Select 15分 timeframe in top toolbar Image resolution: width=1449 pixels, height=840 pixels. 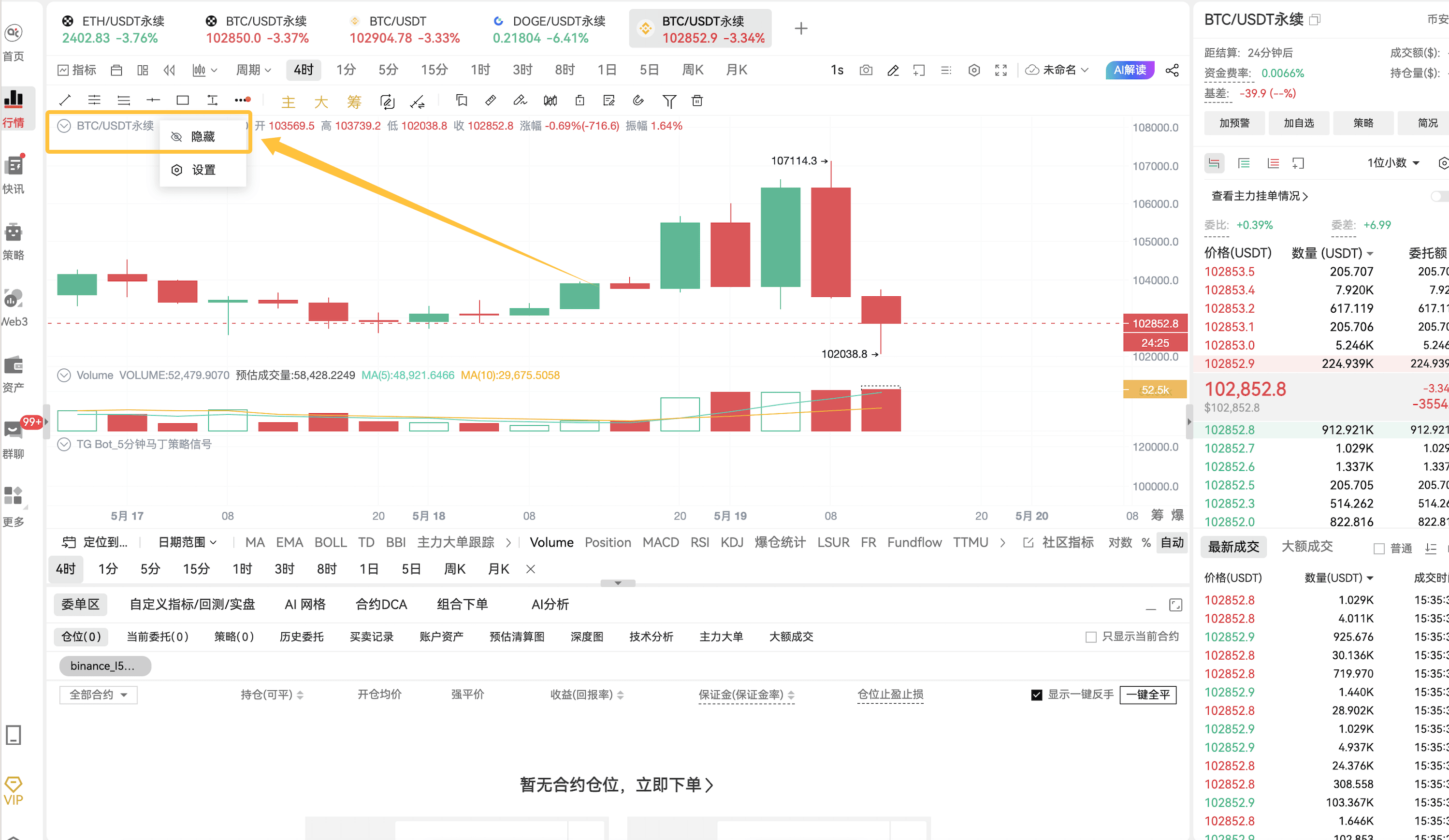click(x=434, y=70)
